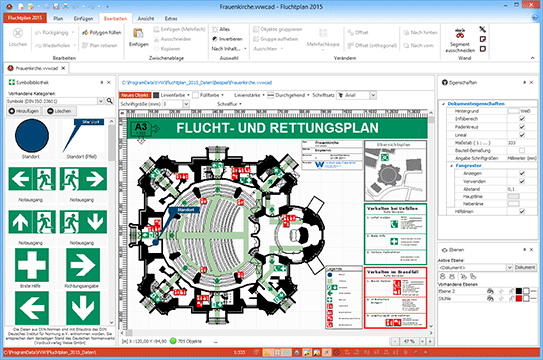The image size is (543, 360).
Task: Open the Schriftgröße size dropdown
Action: coord(186,104)
